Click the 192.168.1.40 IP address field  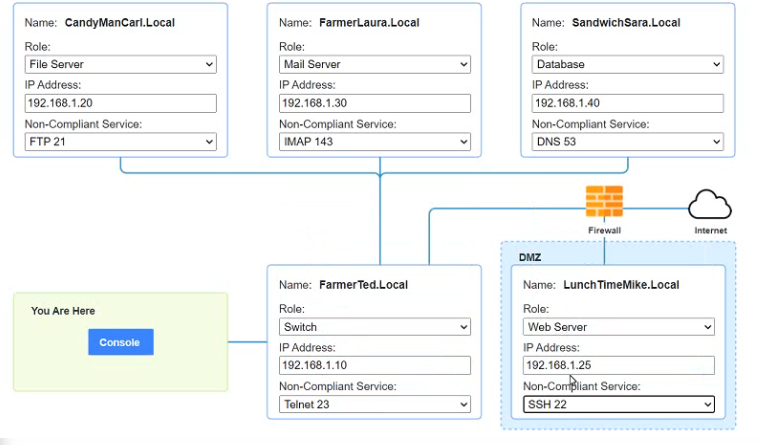(627, 103)
